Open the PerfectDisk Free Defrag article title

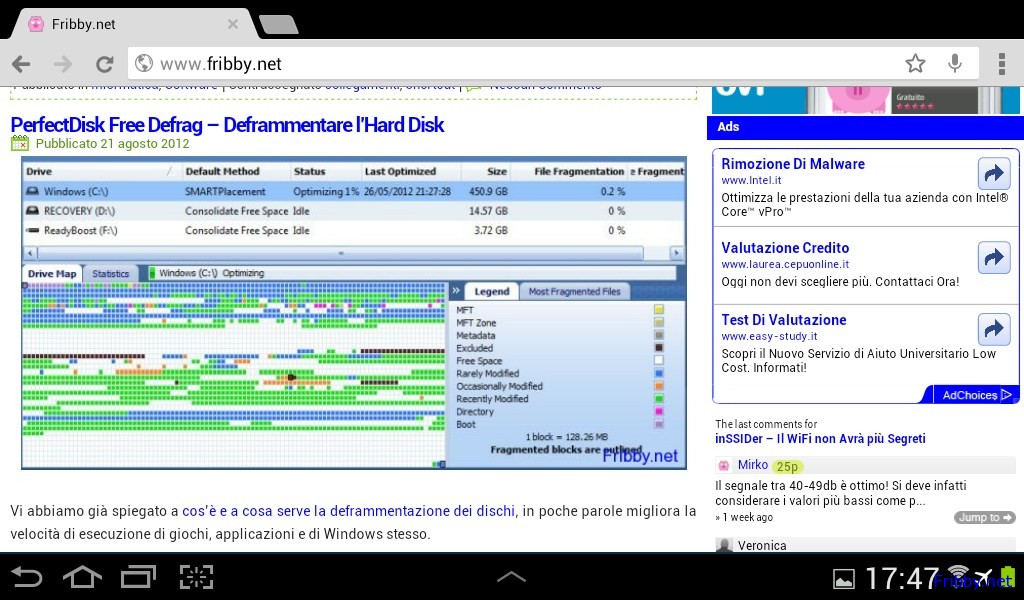click(x=227, y=125)
